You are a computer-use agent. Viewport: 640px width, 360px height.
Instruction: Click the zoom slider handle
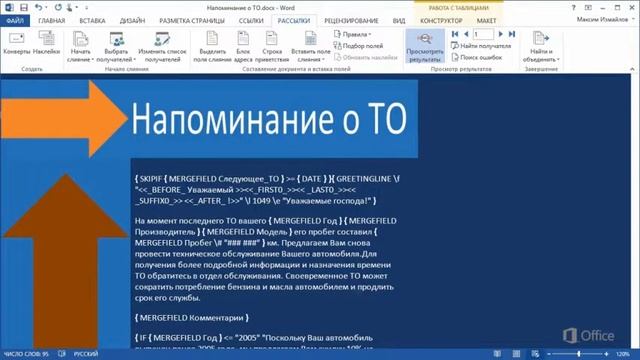(579, 354)
